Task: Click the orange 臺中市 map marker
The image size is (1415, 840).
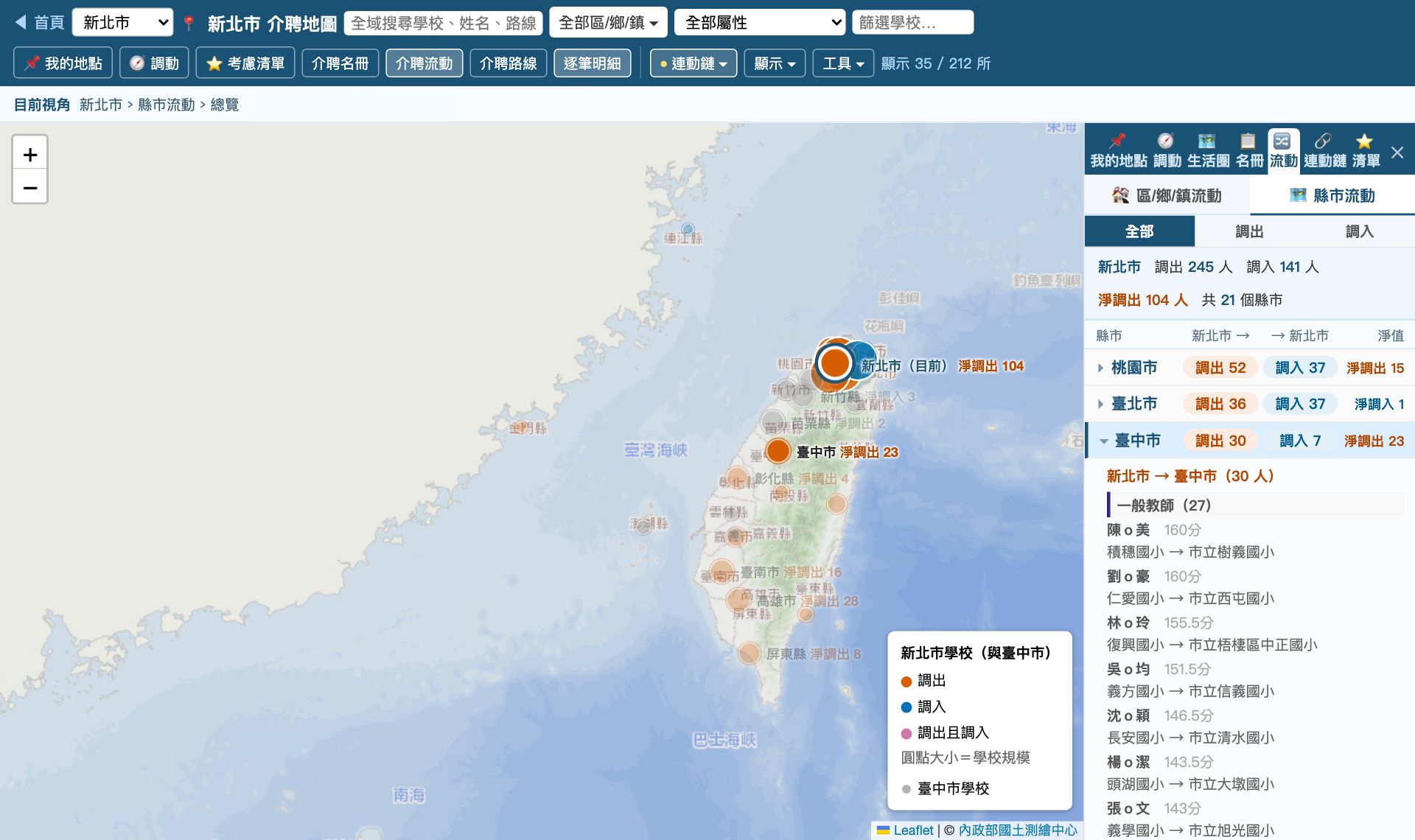Action: 778,451
